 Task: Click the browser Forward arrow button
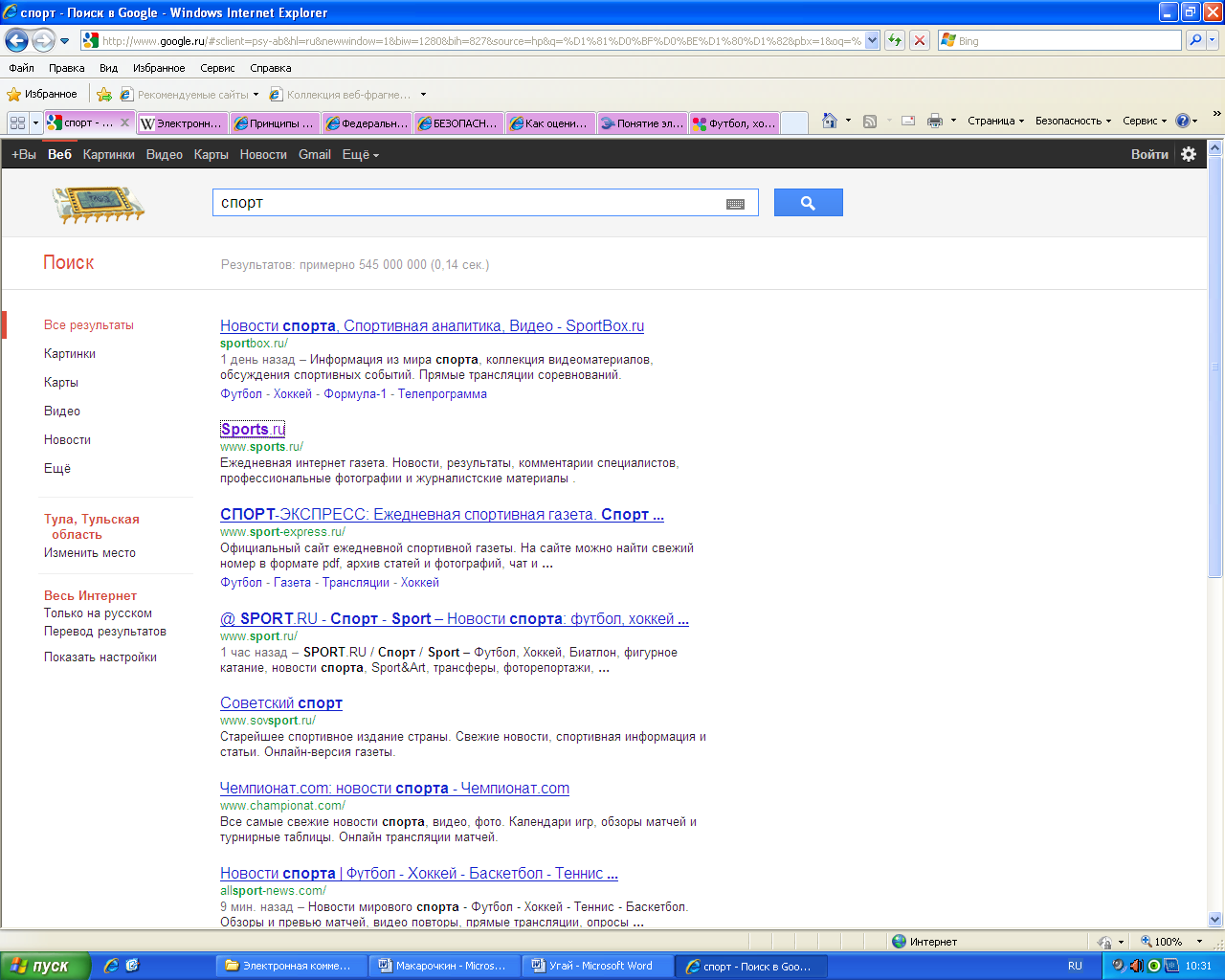(43, 40)
